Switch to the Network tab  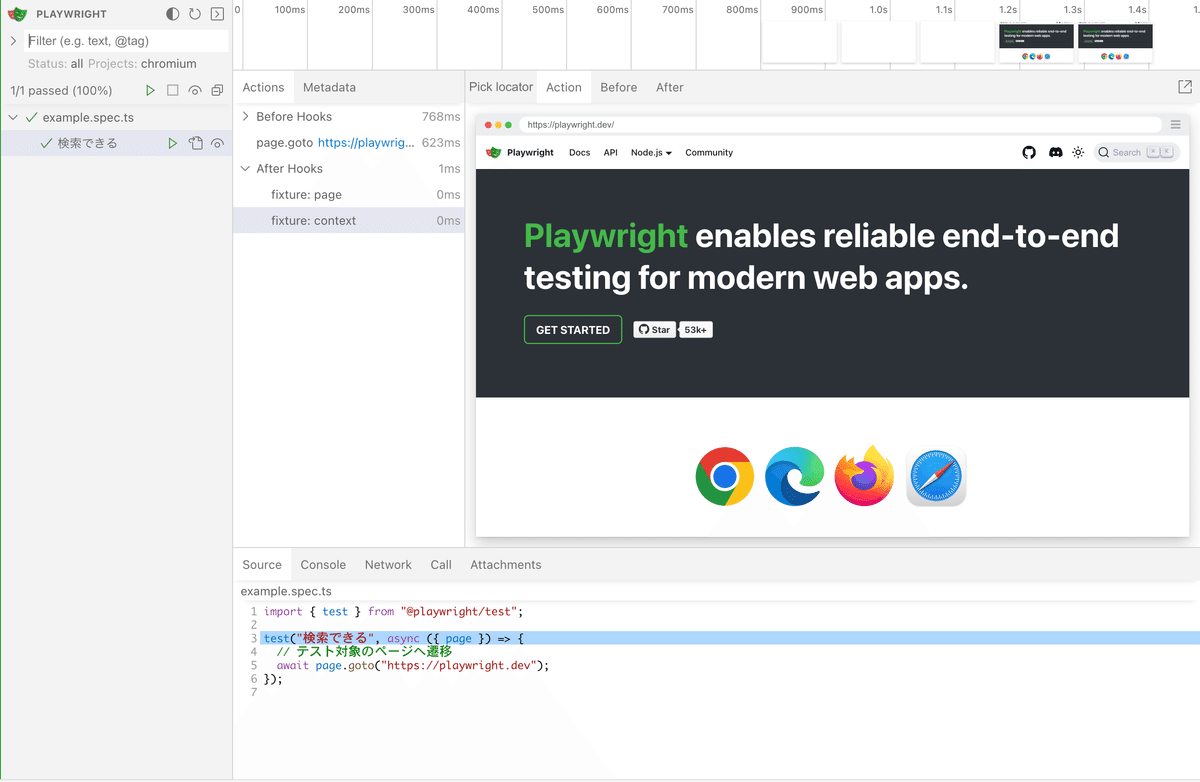[x=388, y=565]
